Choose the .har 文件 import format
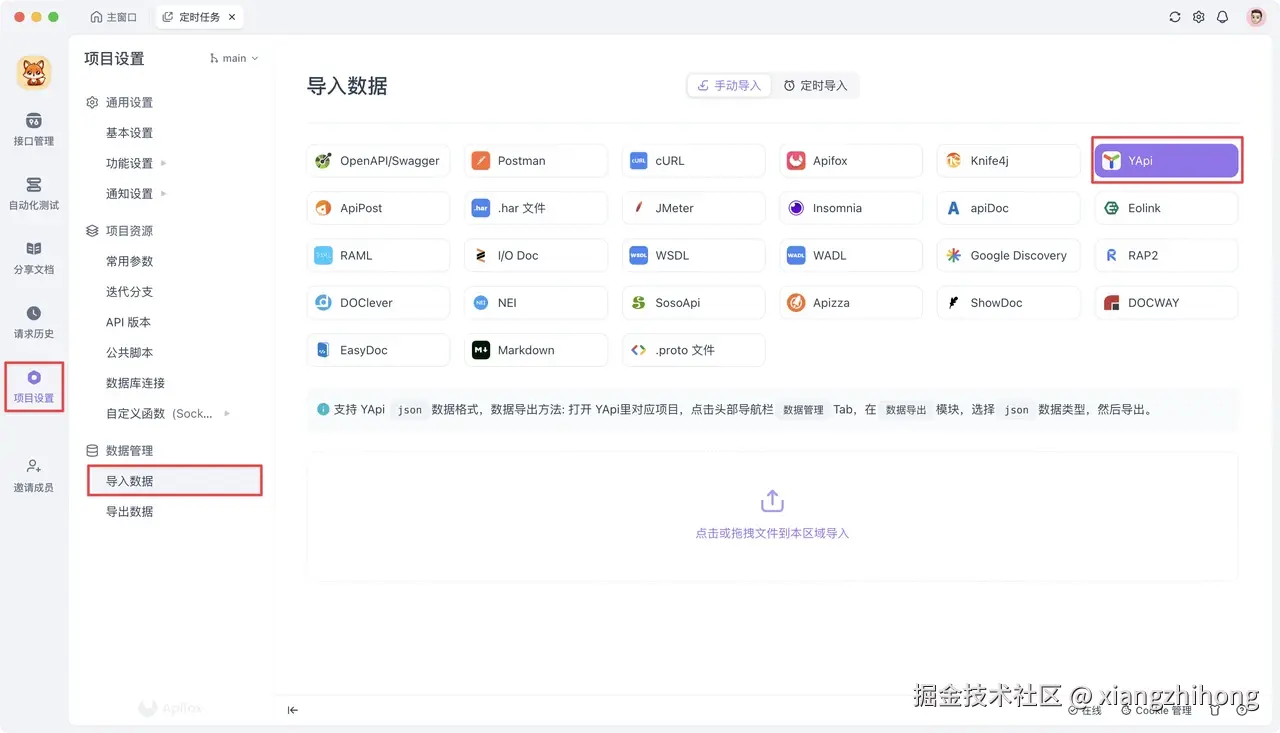This screenshot has height=733, width=1280. click(536, 208)
